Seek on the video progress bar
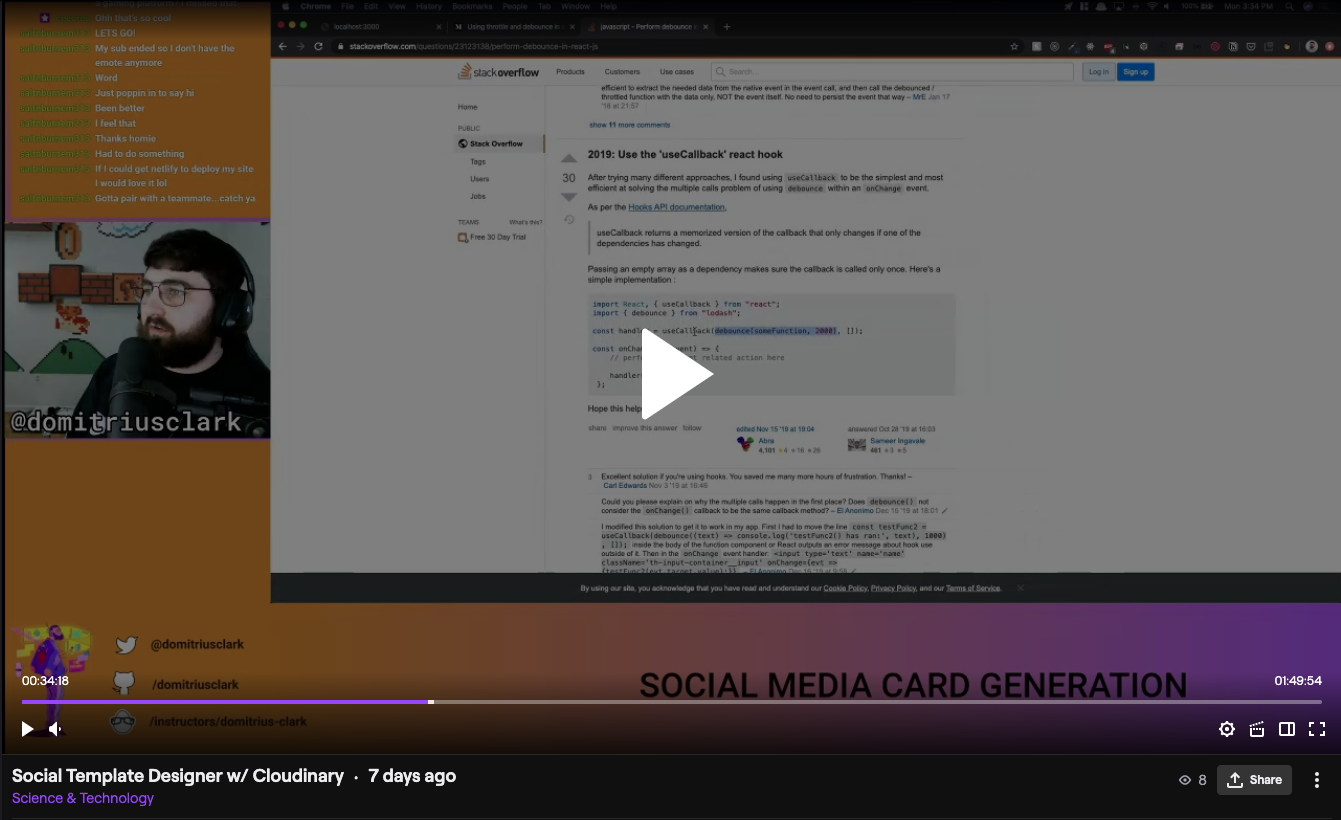The height and width of the screenshot is (820, 1341). (671, 702)
